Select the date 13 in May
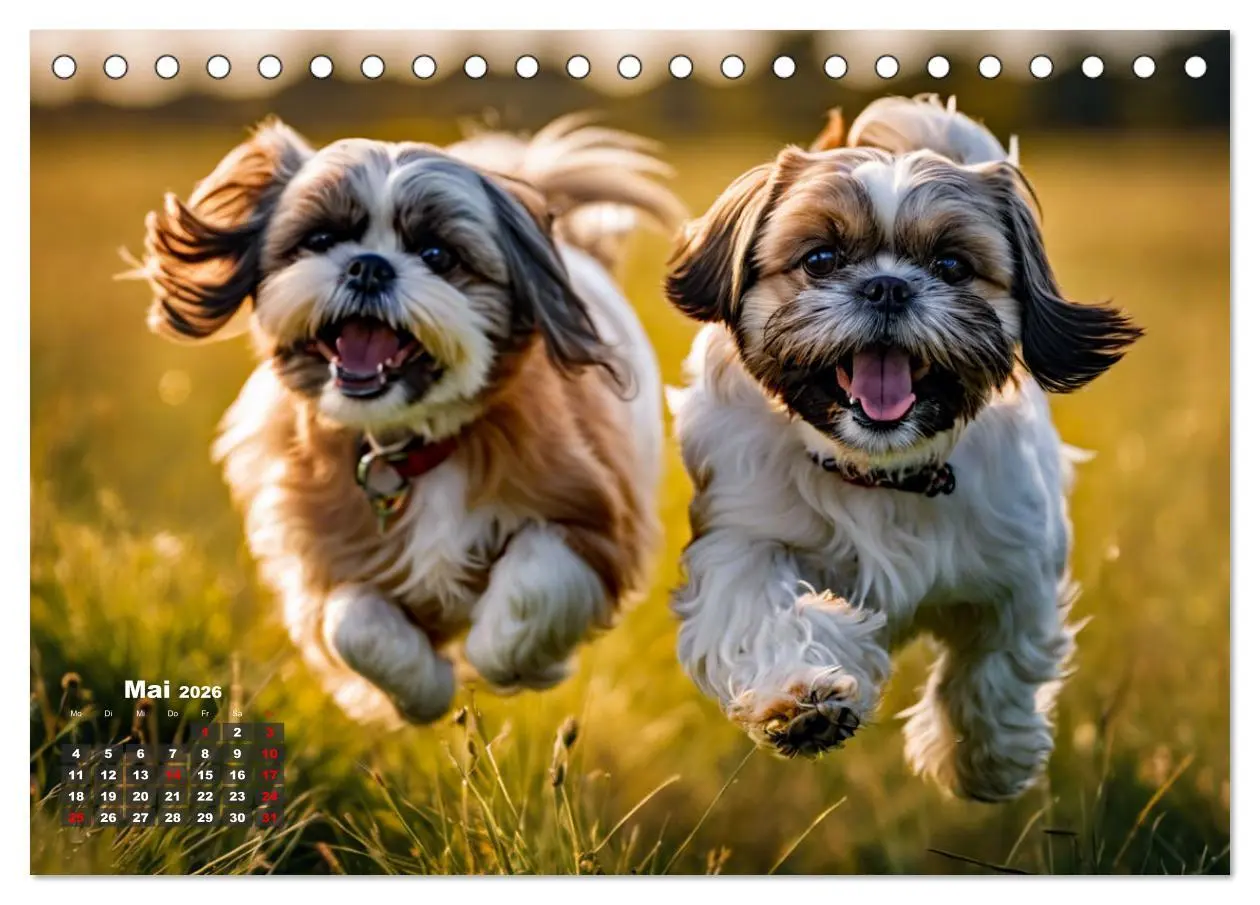 pos(140,775)
